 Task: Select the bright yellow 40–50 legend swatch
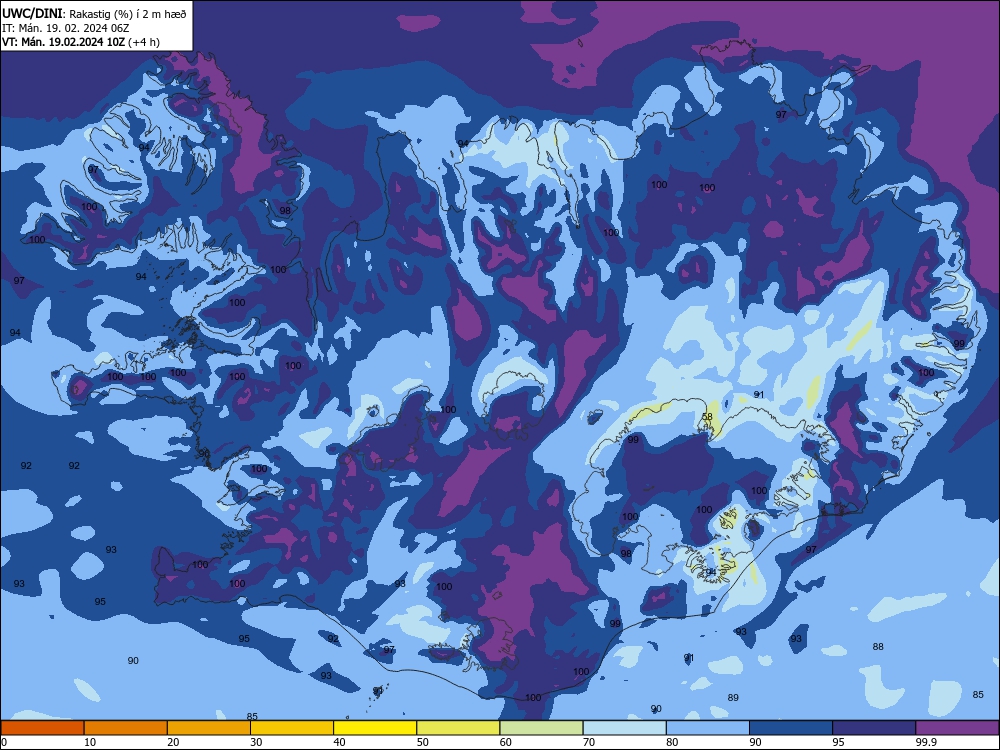pos(375,728)
